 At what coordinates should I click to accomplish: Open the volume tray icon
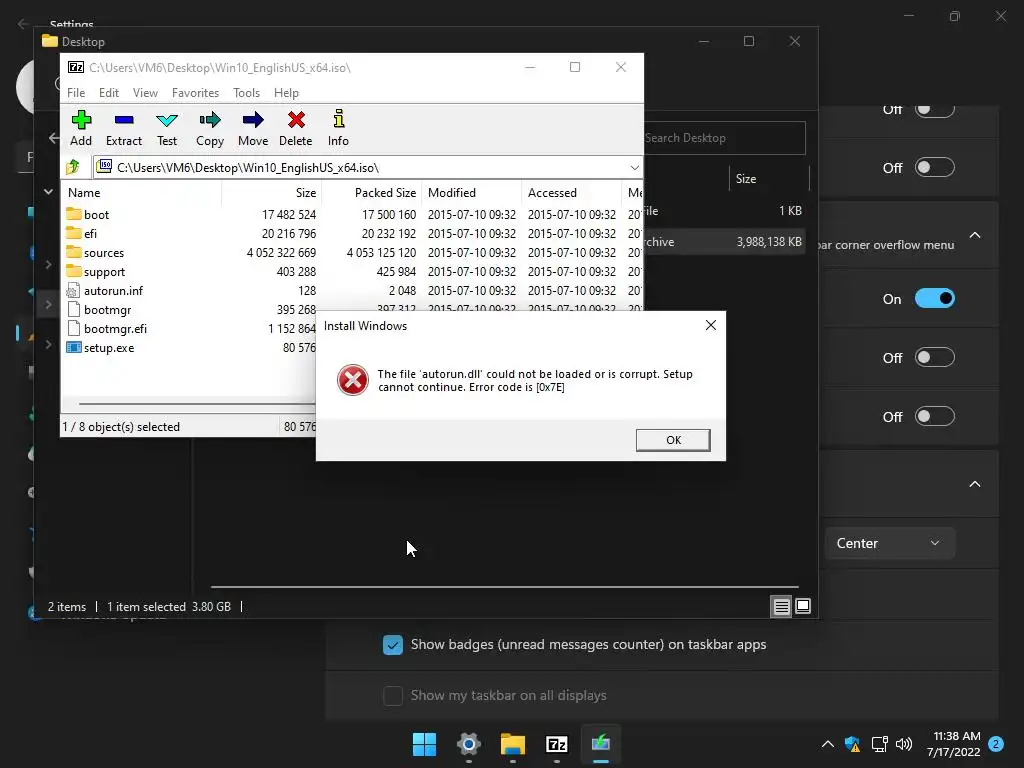(904, 744)
